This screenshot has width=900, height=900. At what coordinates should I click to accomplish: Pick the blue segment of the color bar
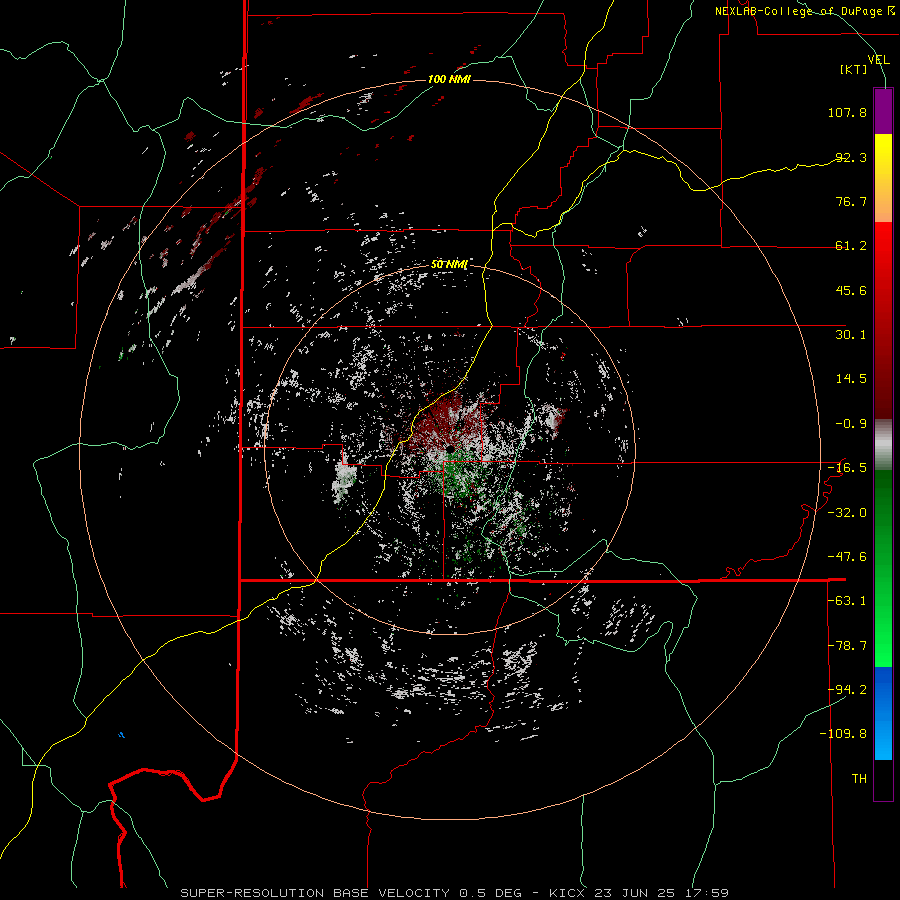point(883,713)
